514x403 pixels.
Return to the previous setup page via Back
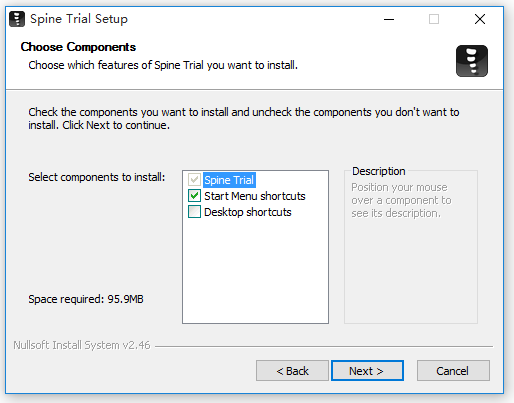pyautogui.click(x=292, y=370)
